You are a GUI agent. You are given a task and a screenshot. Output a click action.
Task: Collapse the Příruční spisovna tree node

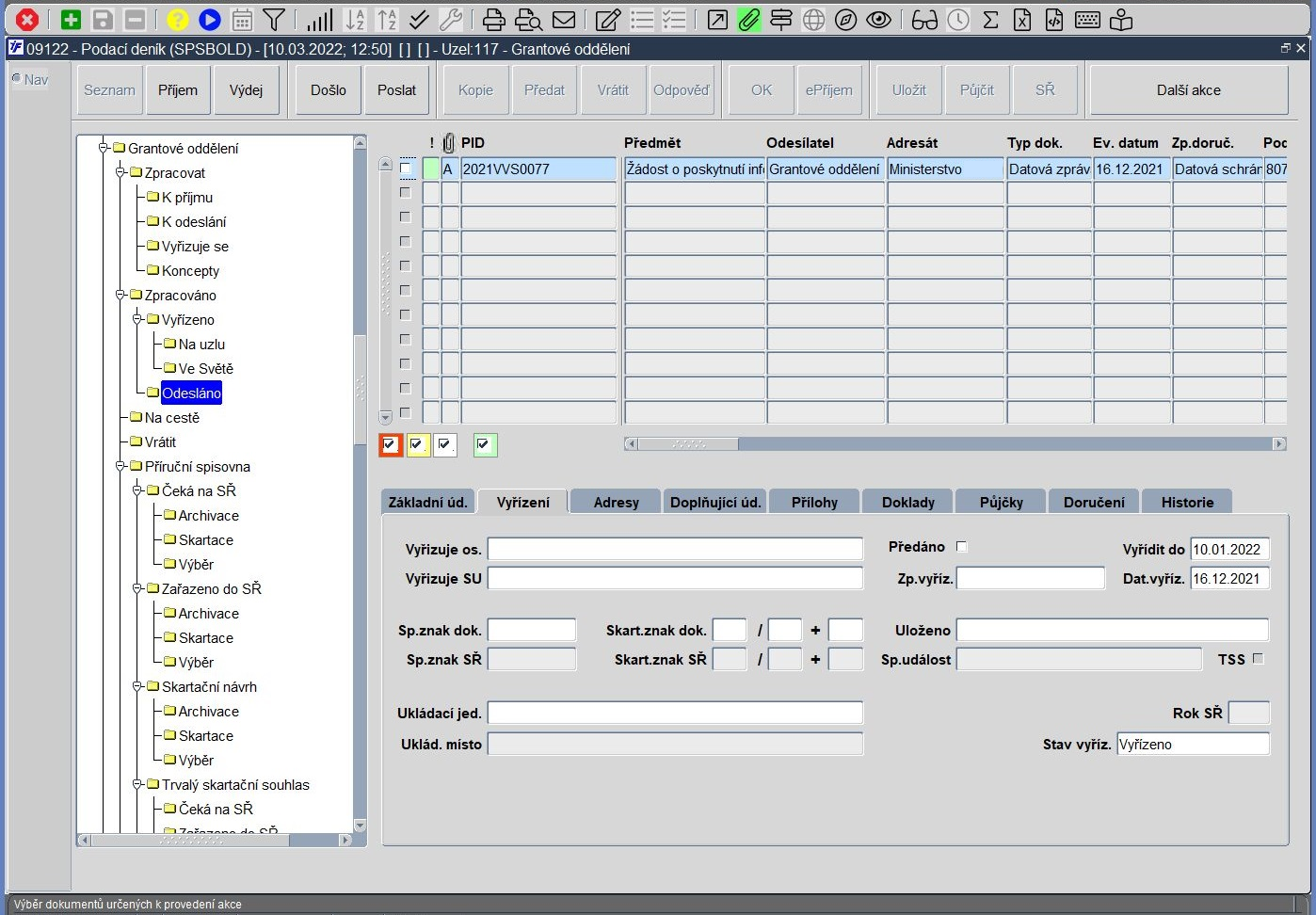120,466
